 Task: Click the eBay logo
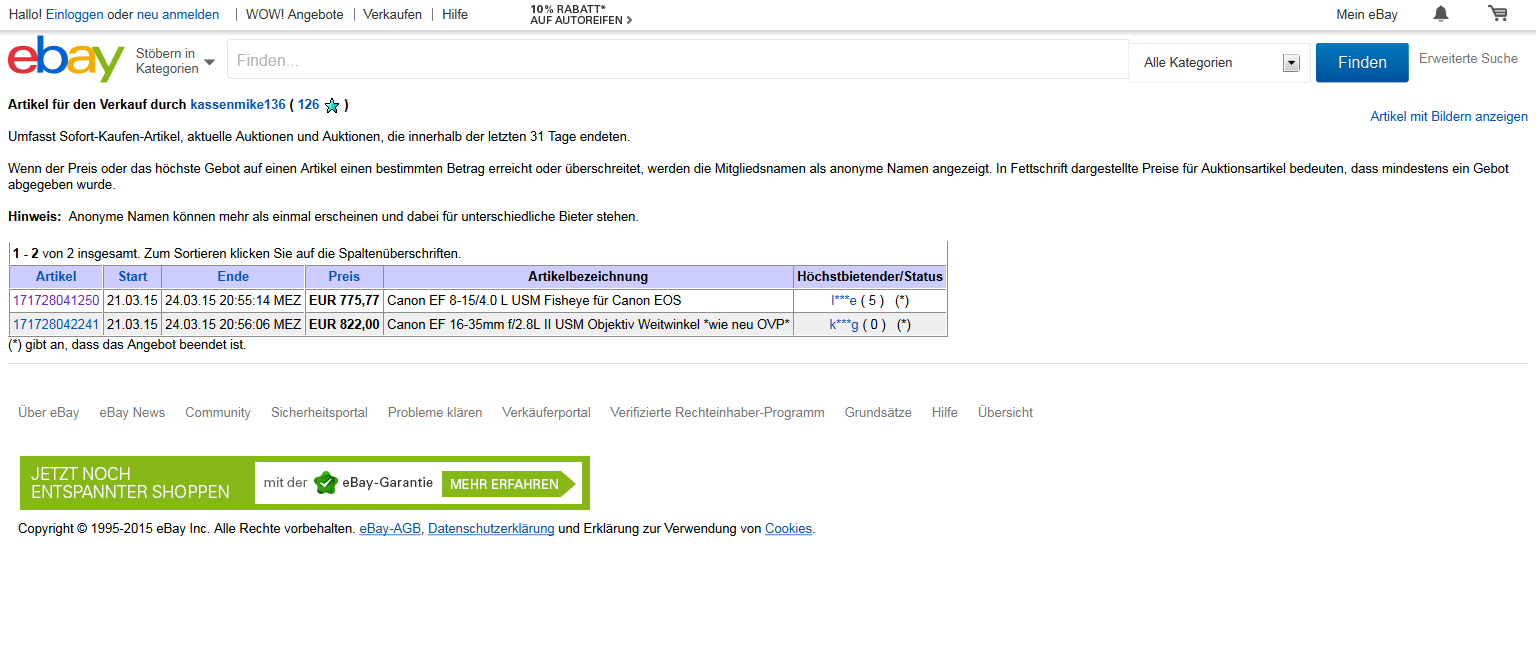click(66, 60)
